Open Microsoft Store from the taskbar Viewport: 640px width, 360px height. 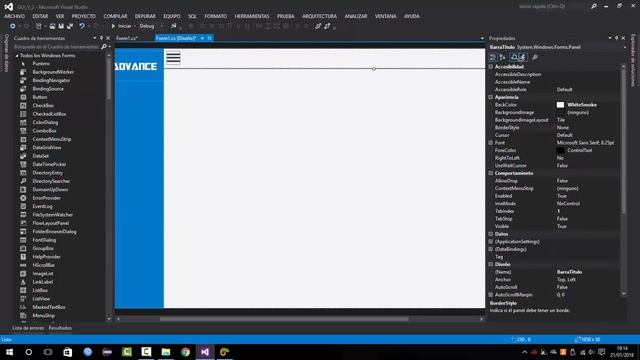68,352
